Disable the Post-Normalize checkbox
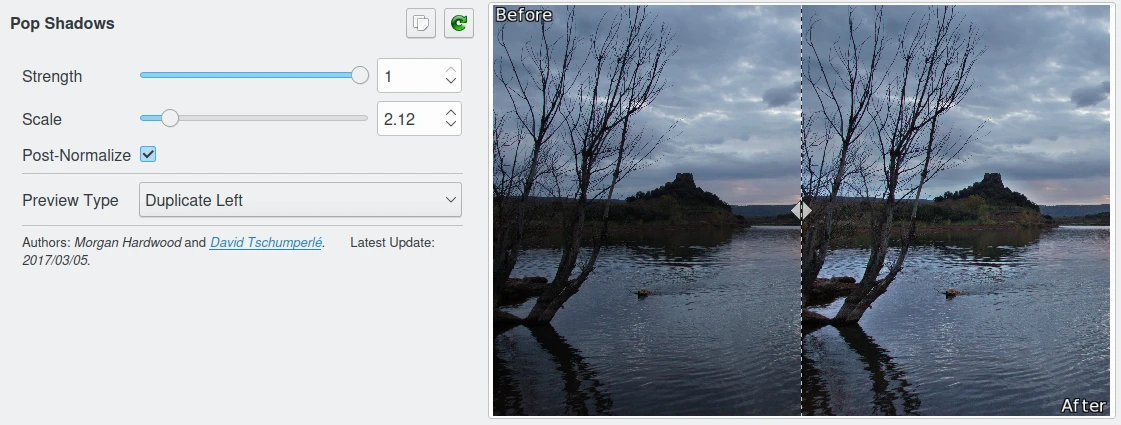The height and width of the screenshot is (425, 1121). coord(148,155)
